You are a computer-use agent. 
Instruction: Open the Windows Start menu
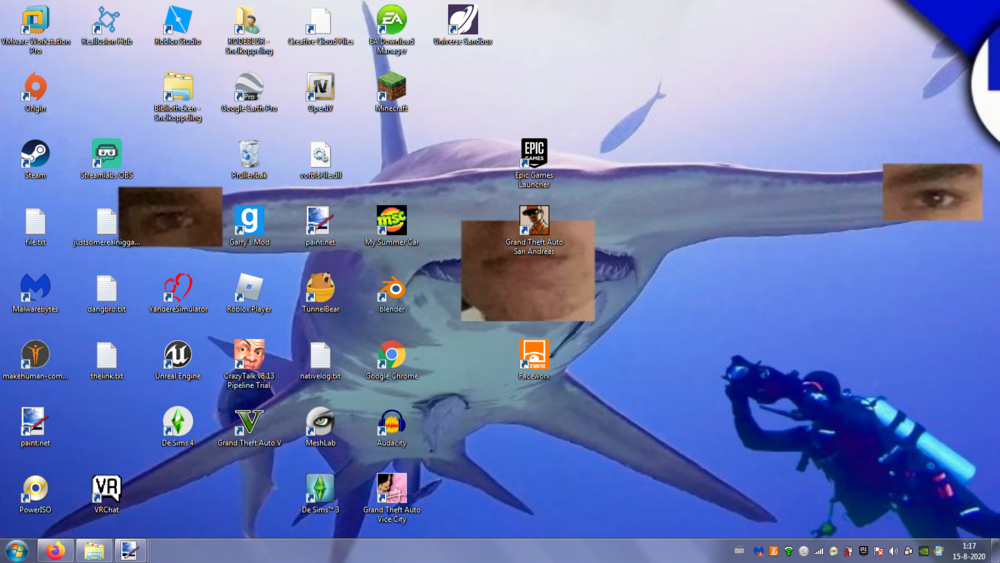point(17,550)
